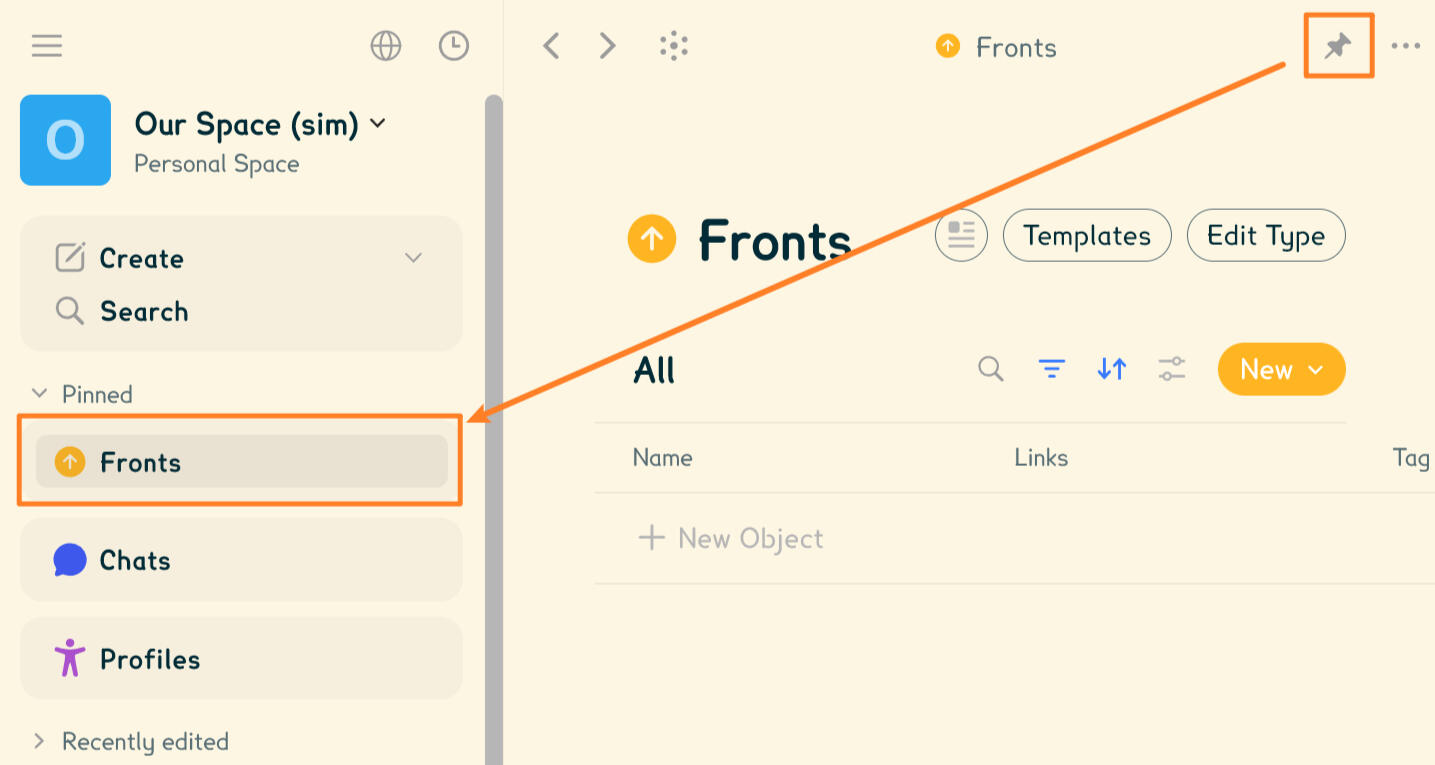1435x765 pixels.
Task: Open the three-dot options menu
Action: [x=1407, y=45]
